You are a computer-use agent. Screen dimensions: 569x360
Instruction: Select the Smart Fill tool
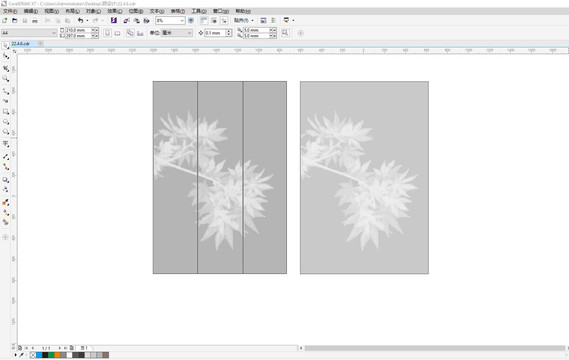point(5,222)
